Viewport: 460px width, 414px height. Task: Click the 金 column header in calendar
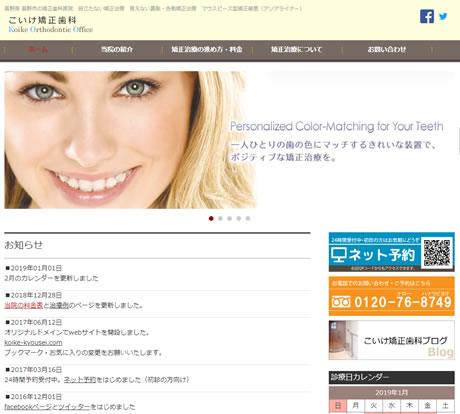[428, 406]
